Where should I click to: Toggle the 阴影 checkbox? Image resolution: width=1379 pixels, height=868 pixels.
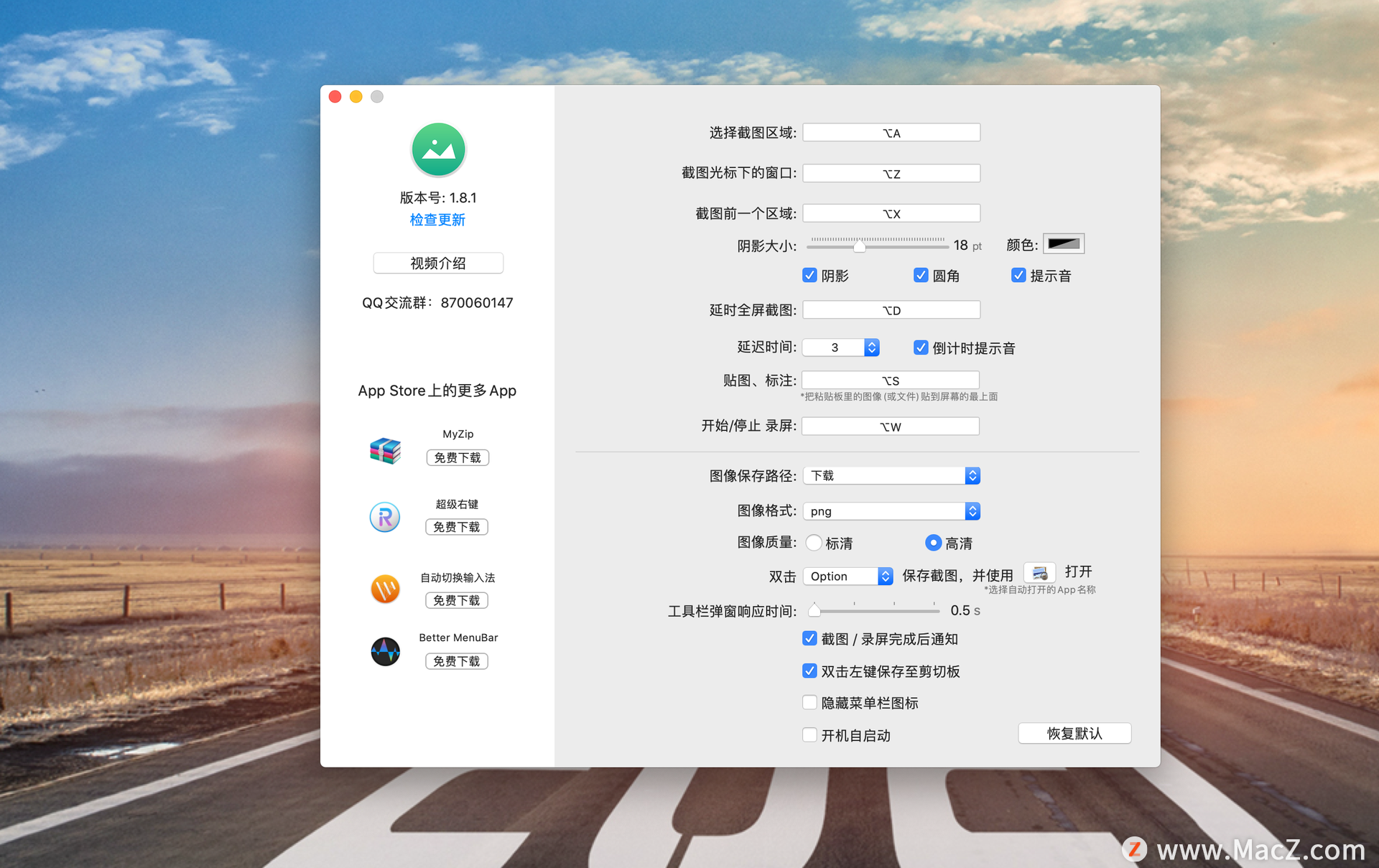809,276
